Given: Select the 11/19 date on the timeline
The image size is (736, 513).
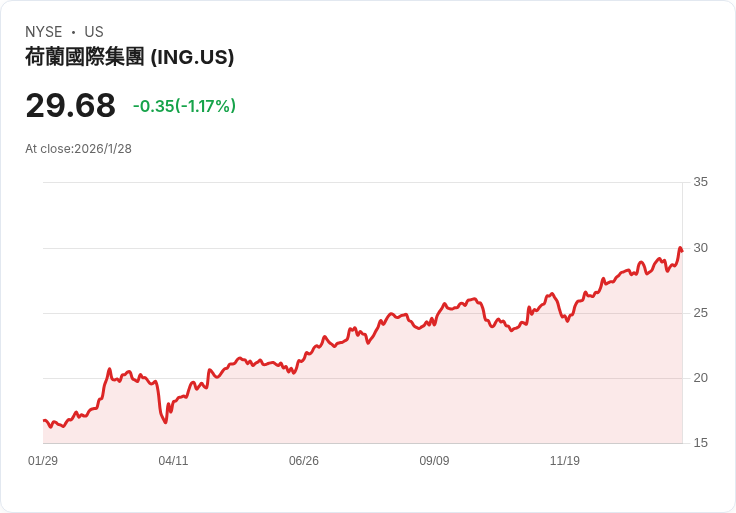Looking at the screenshot, I should pyautogui.click(x=565, y=461).
